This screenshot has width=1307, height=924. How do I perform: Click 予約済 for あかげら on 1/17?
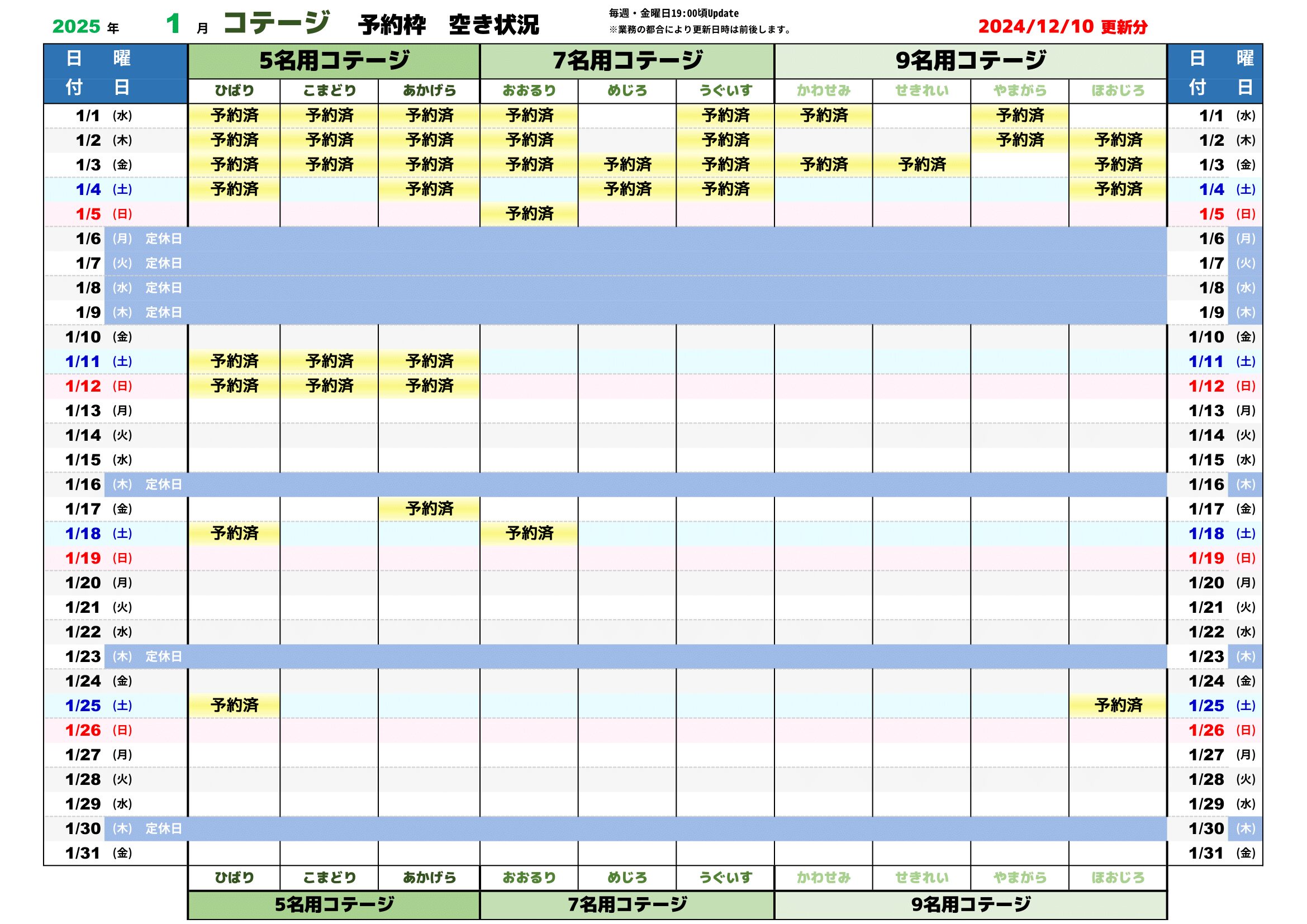pyautogui.click(x=430, y=509)
